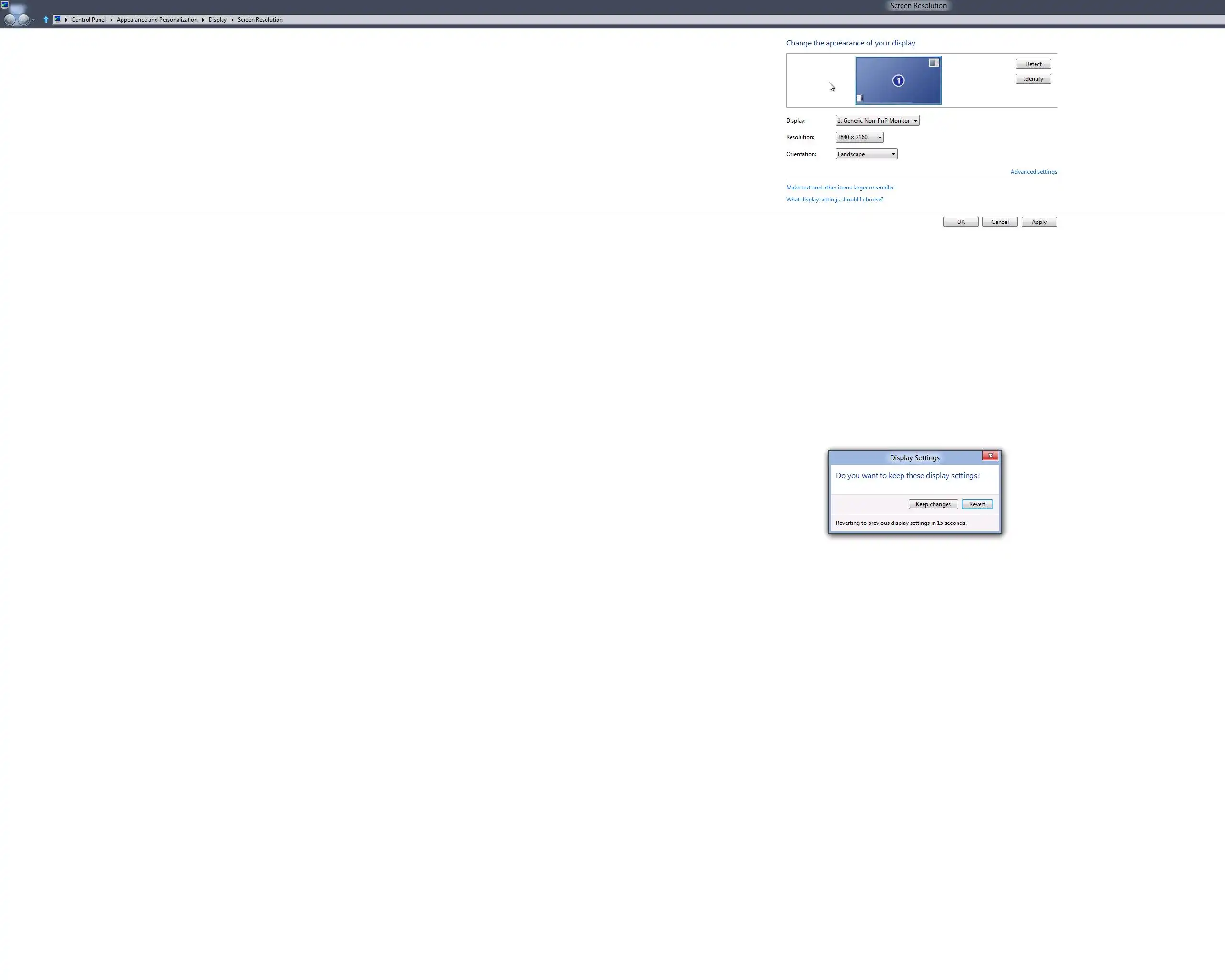Open 'Make text and other items larger' link
Image resolution: width=1225 pixels, height=980 pixels.
(839, 188)
